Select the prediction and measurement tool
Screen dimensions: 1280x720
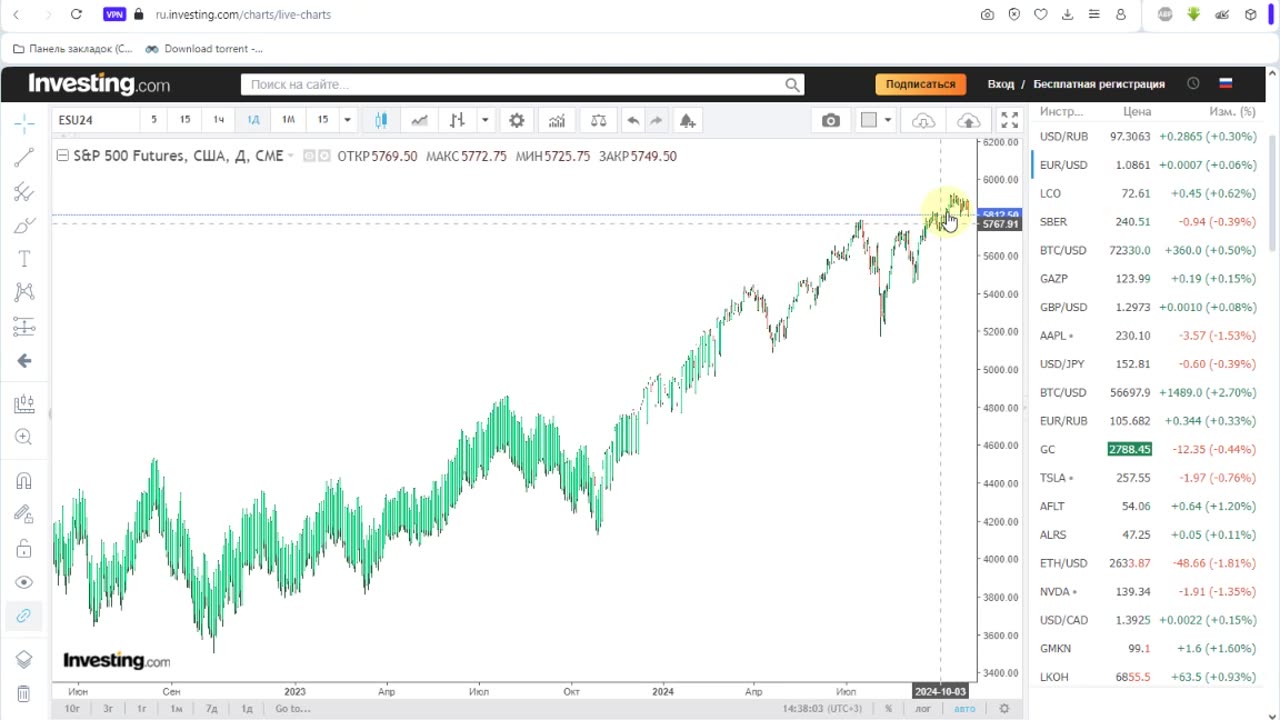pos(24,326)
